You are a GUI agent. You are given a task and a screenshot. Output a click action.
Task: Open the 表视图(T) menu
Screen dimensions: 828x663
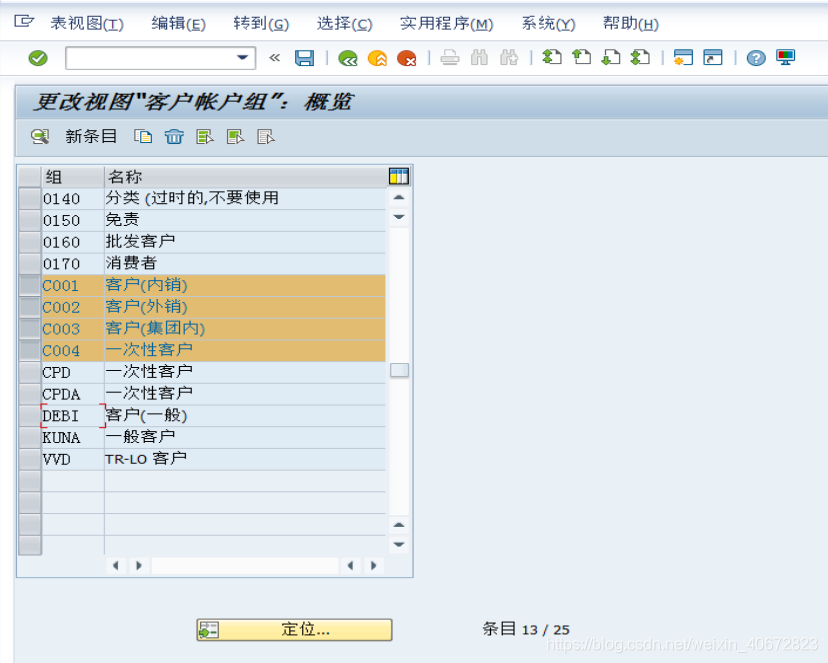point(87,23)
